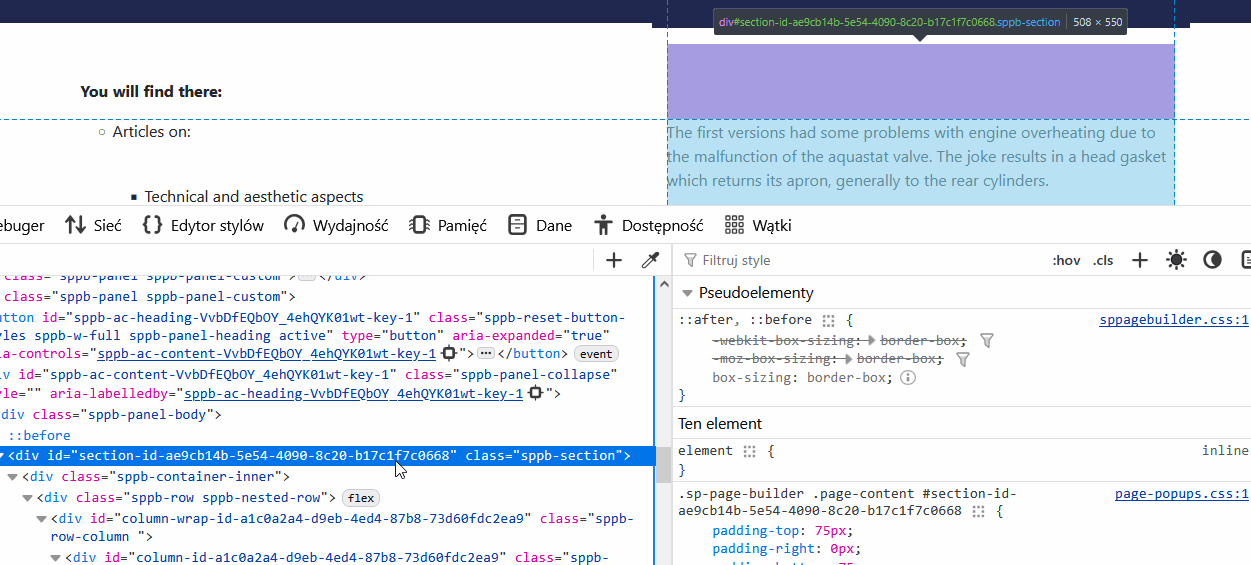Open the sppagebuilder.css:1 source link
Screen dimensions: 1251x565
coord(1173,320)
